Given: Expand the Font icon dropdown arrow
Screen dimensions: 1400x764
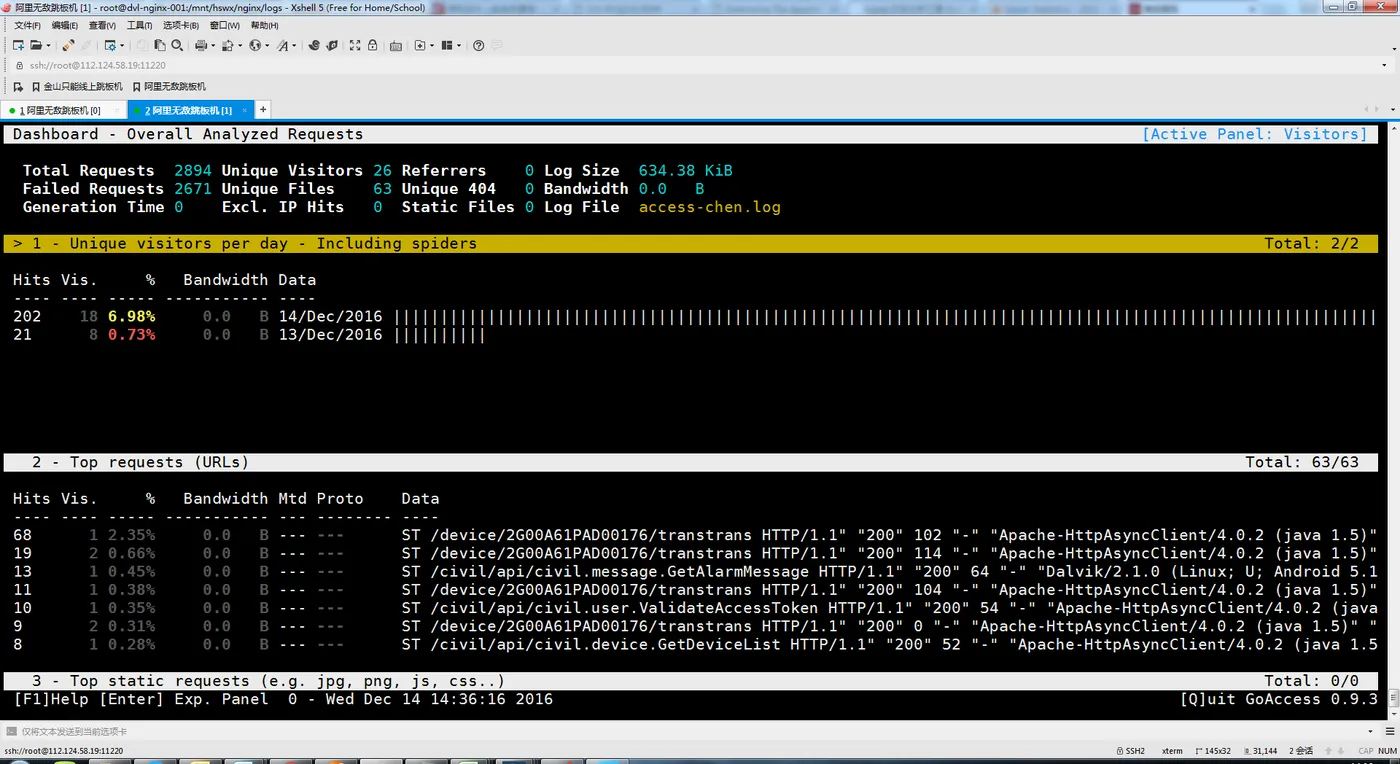Looking at the screenshot, I should click(x=294, y=45).
